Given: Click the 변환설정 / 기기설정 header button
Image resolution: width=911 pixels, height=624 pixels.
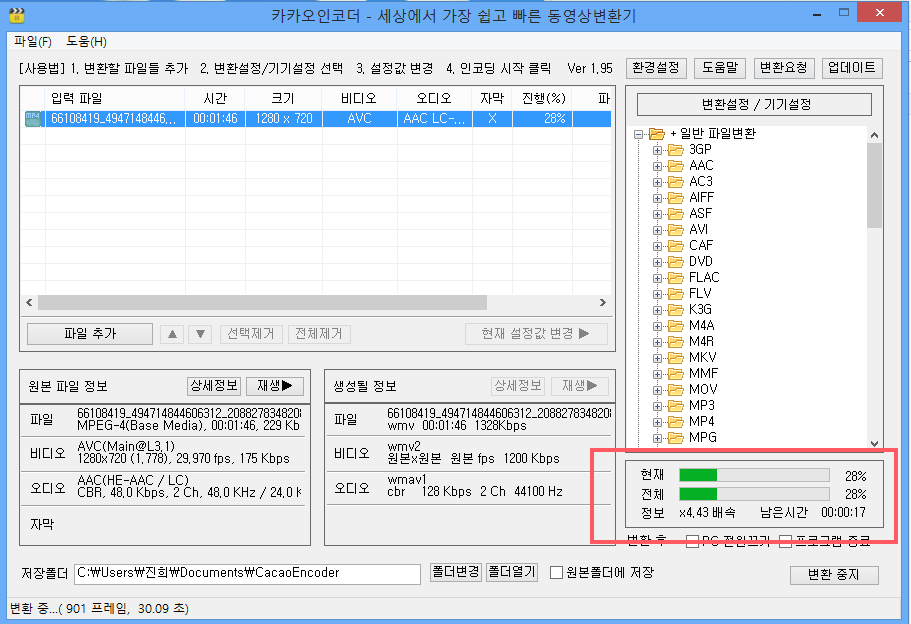Looking at the screenshot, I should click(754, 105).
